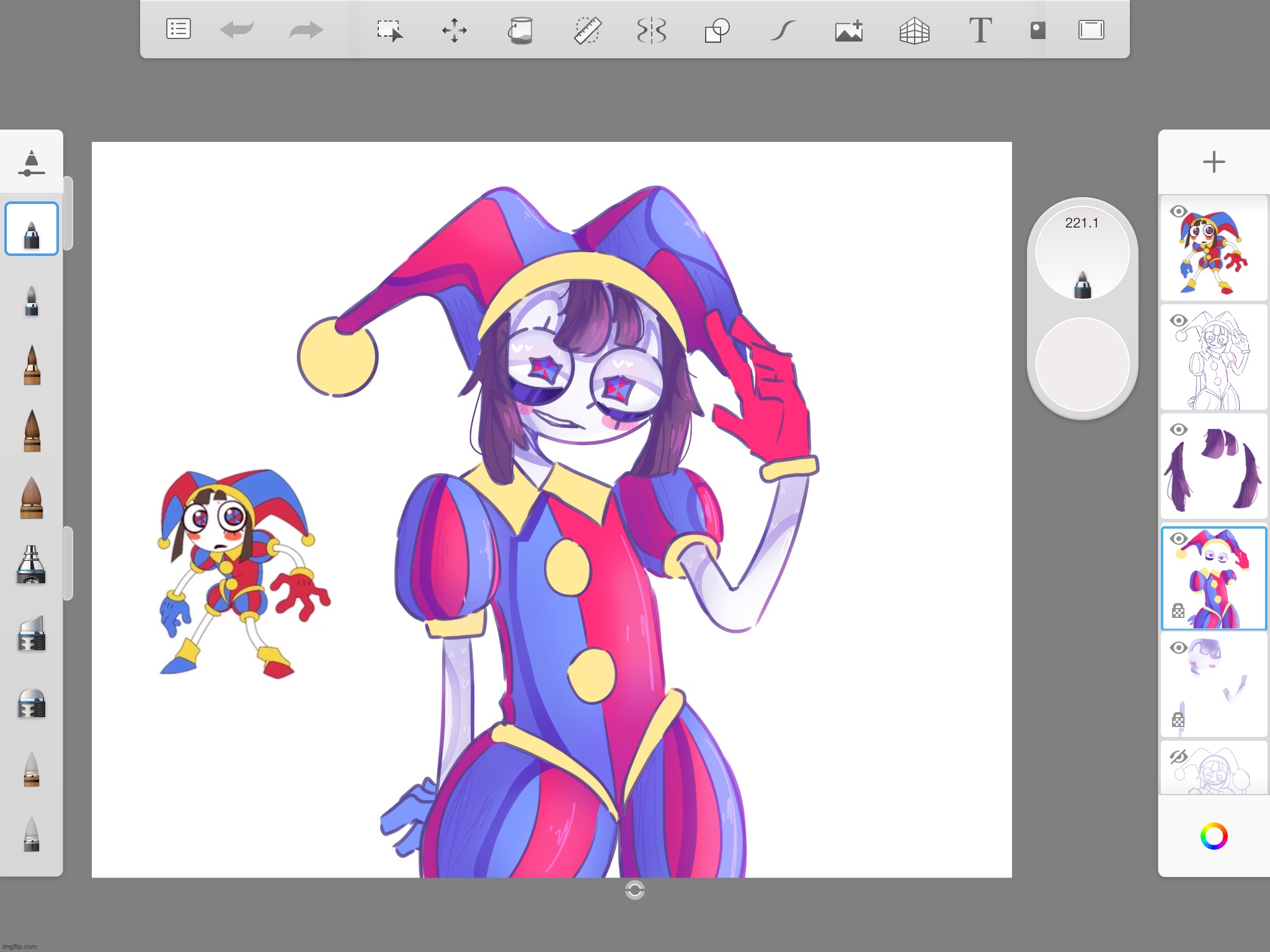Open the Shapes drawing tool
This screenshot has height=952, width=1270.
coord(717,30)
